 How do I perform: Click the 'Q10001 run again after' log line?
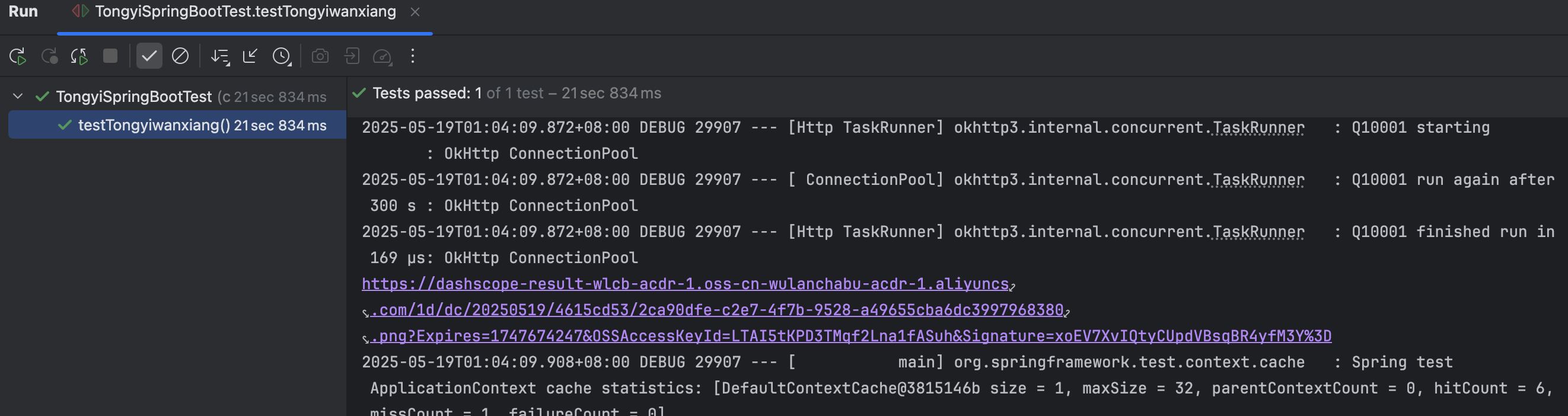click(x=958, y=180)
